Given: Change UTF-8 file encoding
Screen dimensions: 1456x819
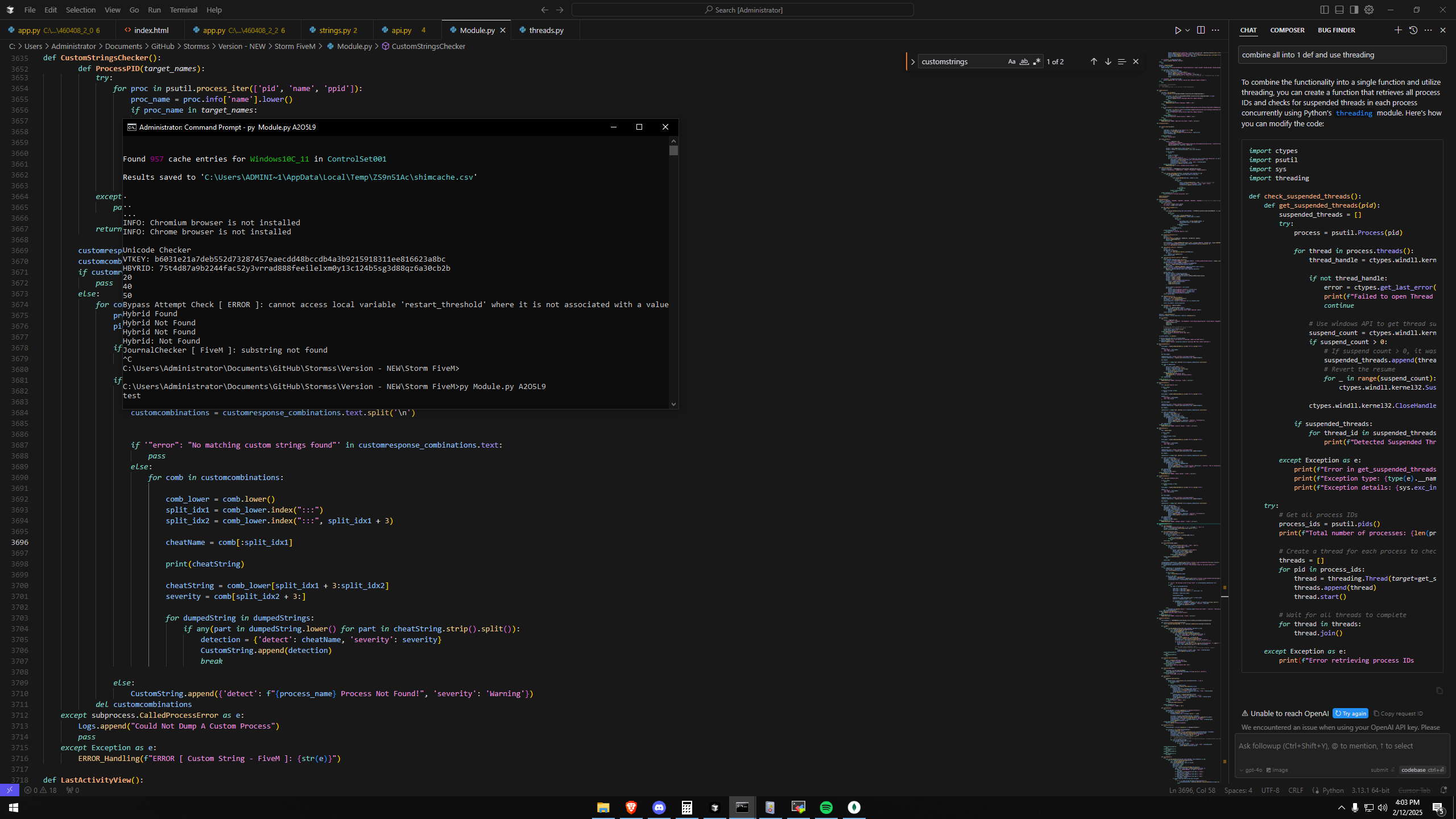Looking at the screenshot, I should [x=1270, y=790].
